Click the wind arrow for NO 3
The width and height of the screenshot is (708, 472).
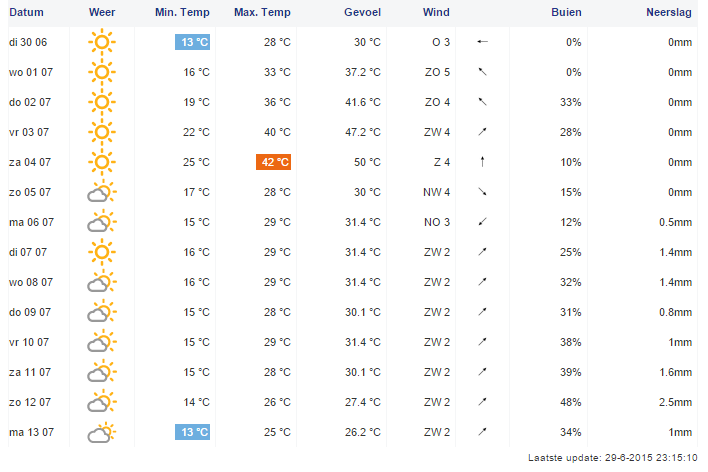coord(482,222)
